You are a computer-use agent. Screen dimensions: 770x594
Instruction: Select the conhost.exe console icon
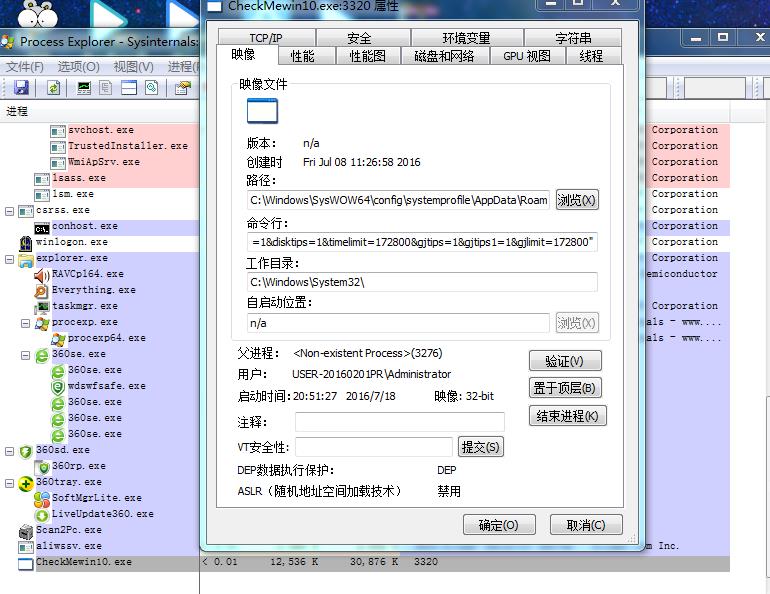[42, 228]
